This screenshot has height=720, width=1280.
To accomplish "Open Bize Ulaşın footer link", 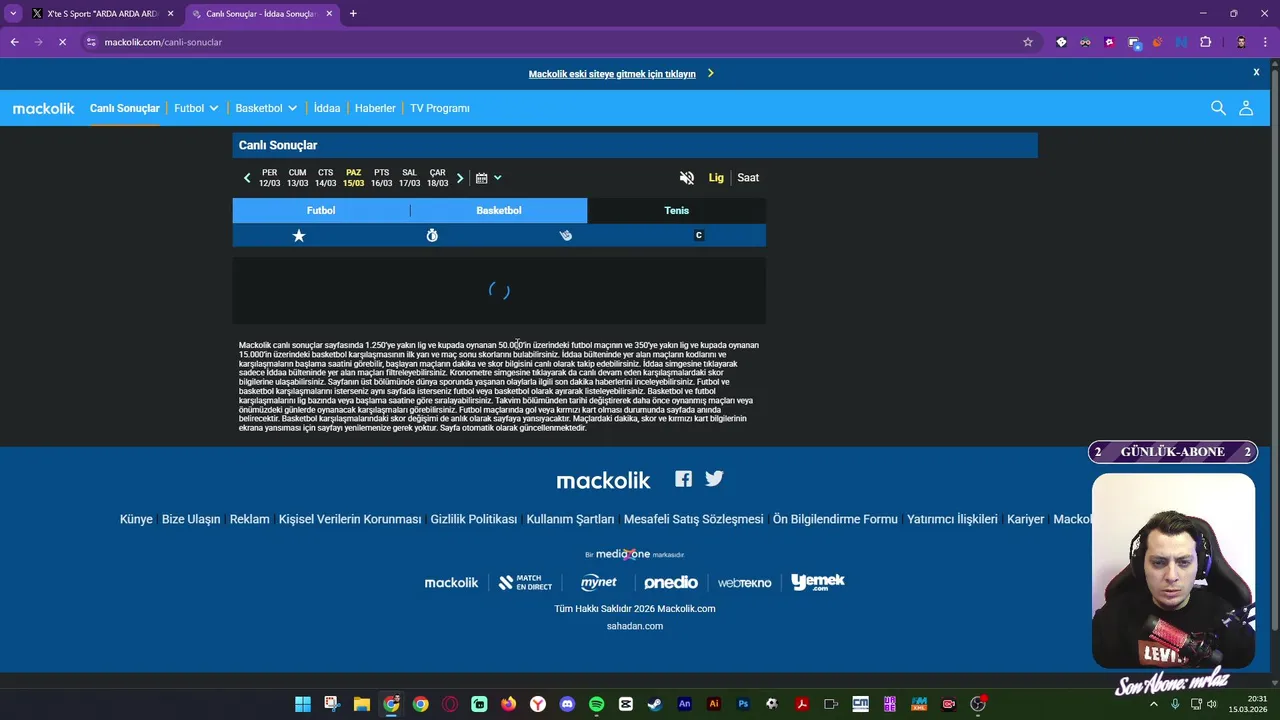I will (191, 519).
